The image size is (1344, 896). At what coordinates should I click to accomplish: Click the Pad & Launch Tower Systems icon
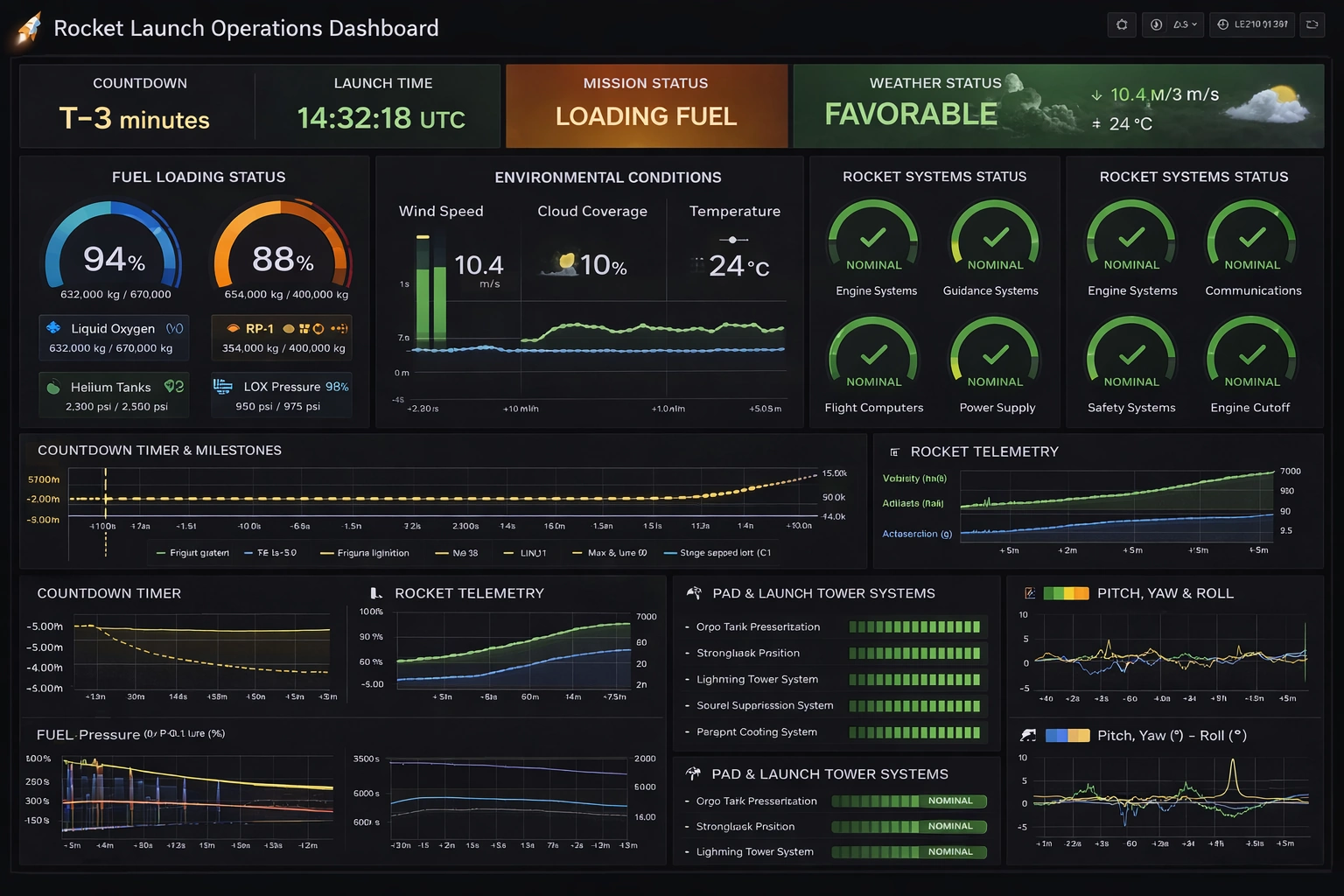tap(696, 592)
